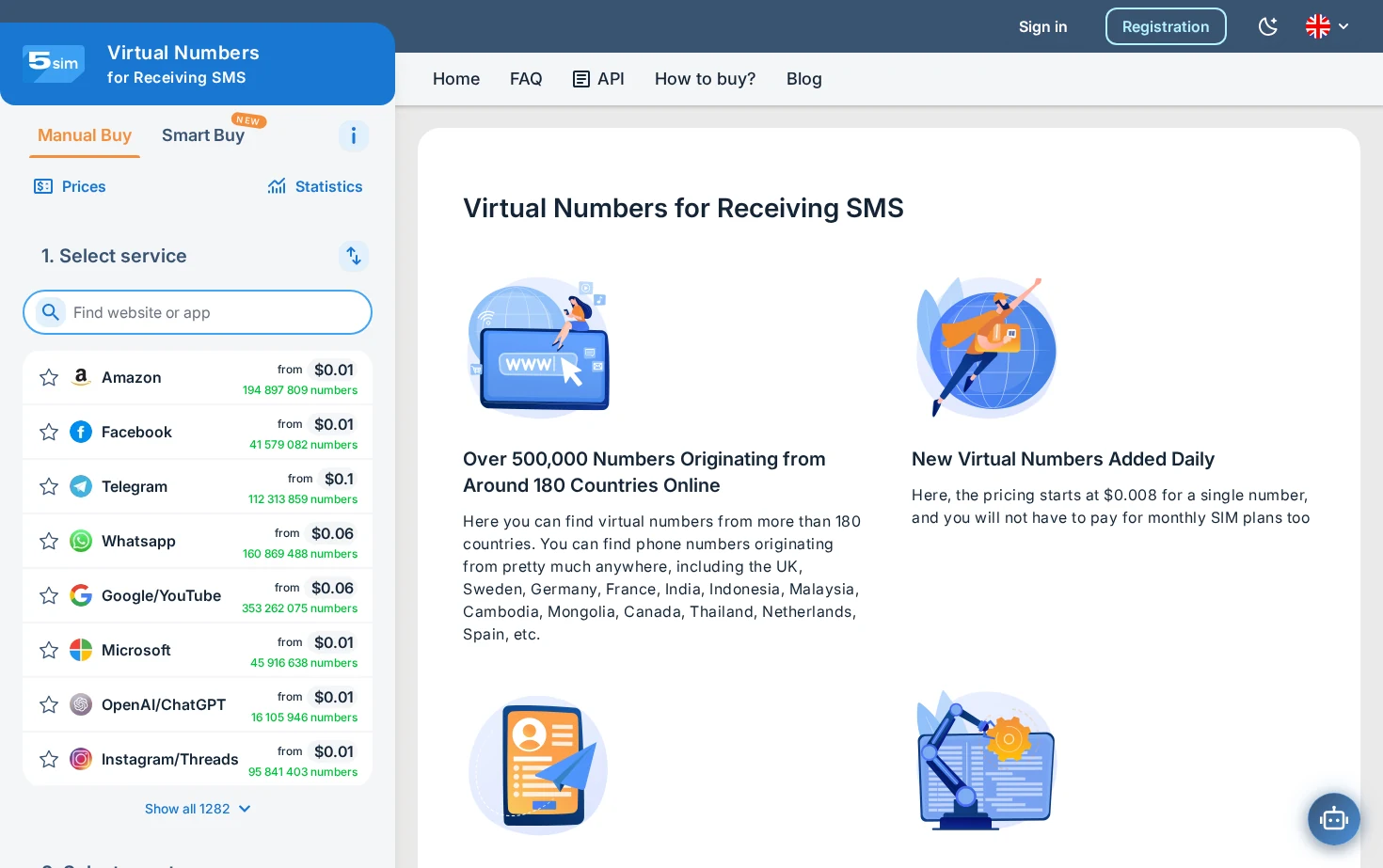
Task: Open the language flag dropdown
Action: 1327,26
